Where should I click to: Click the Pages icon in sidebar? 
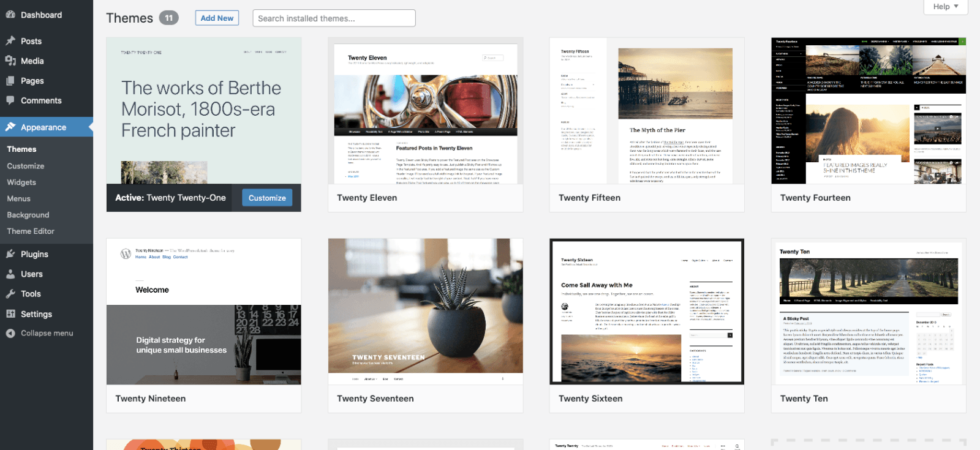(10, 81)
